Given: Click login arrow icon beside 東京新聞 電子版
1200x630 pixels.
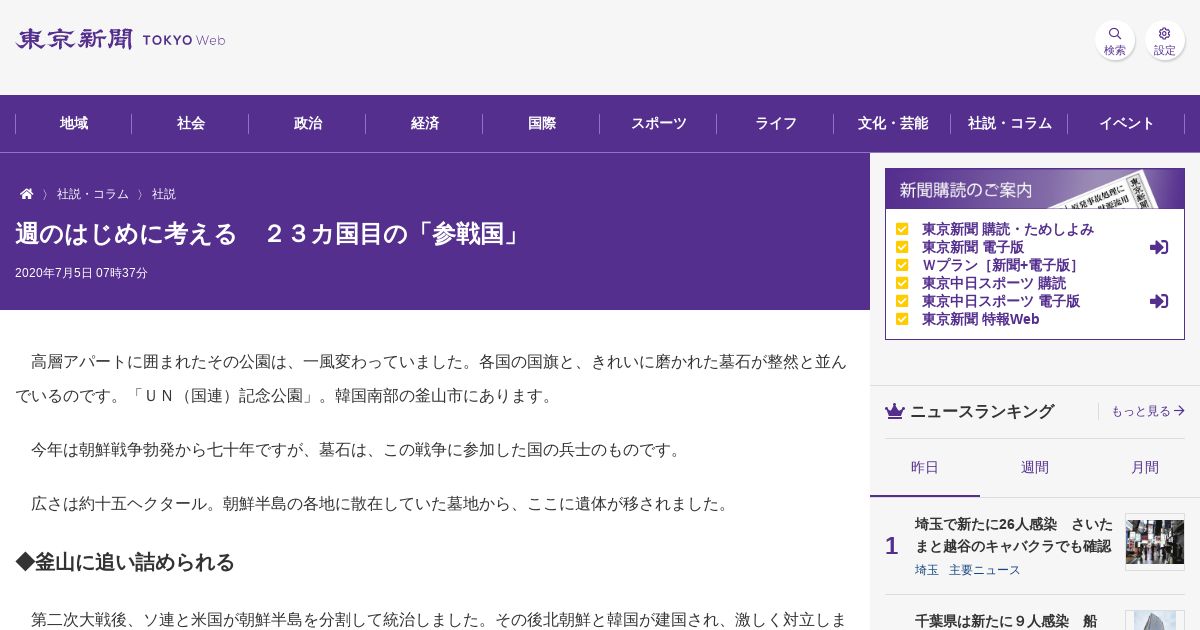Looking at the screenshot, I should [x=1159, y=247].
